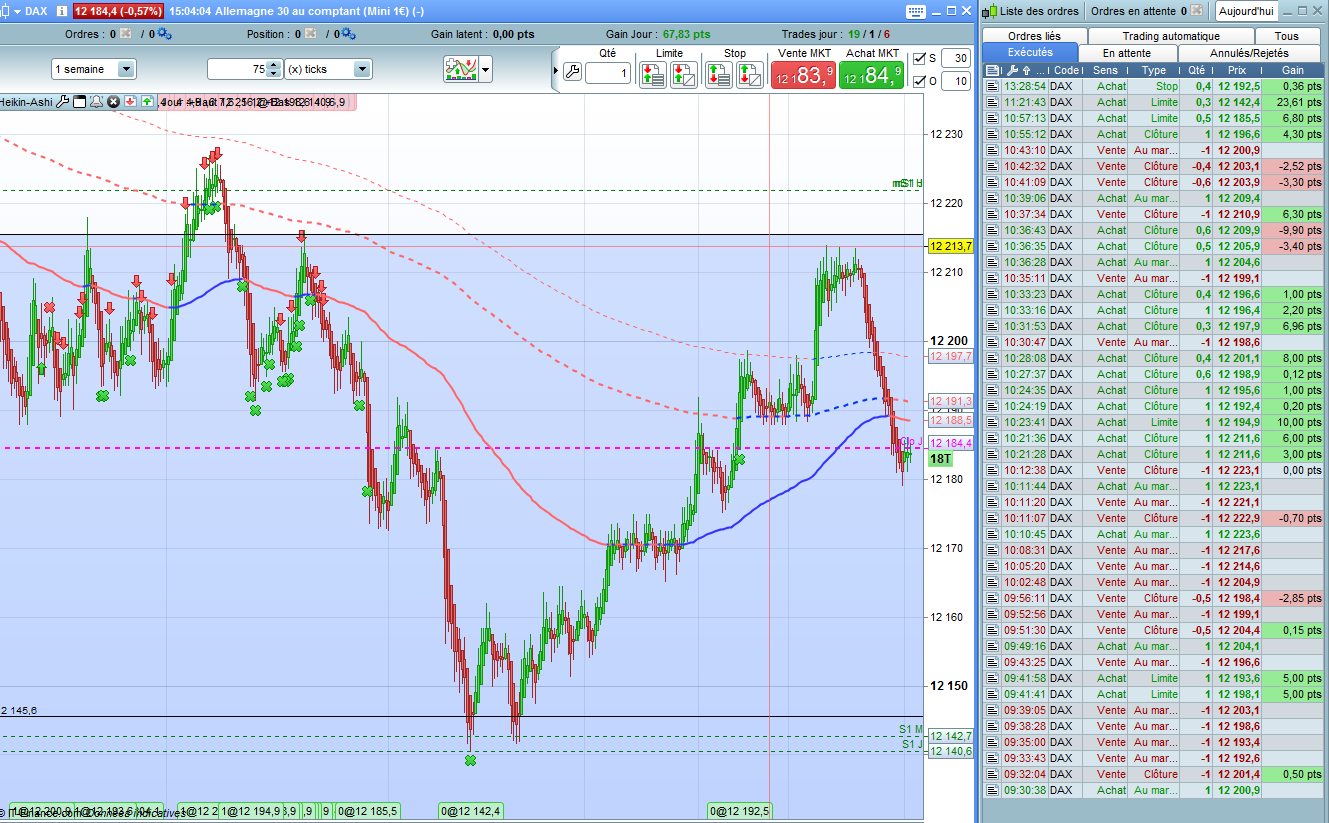Click the -9,90 pts gain cell

pos(1293,230)
